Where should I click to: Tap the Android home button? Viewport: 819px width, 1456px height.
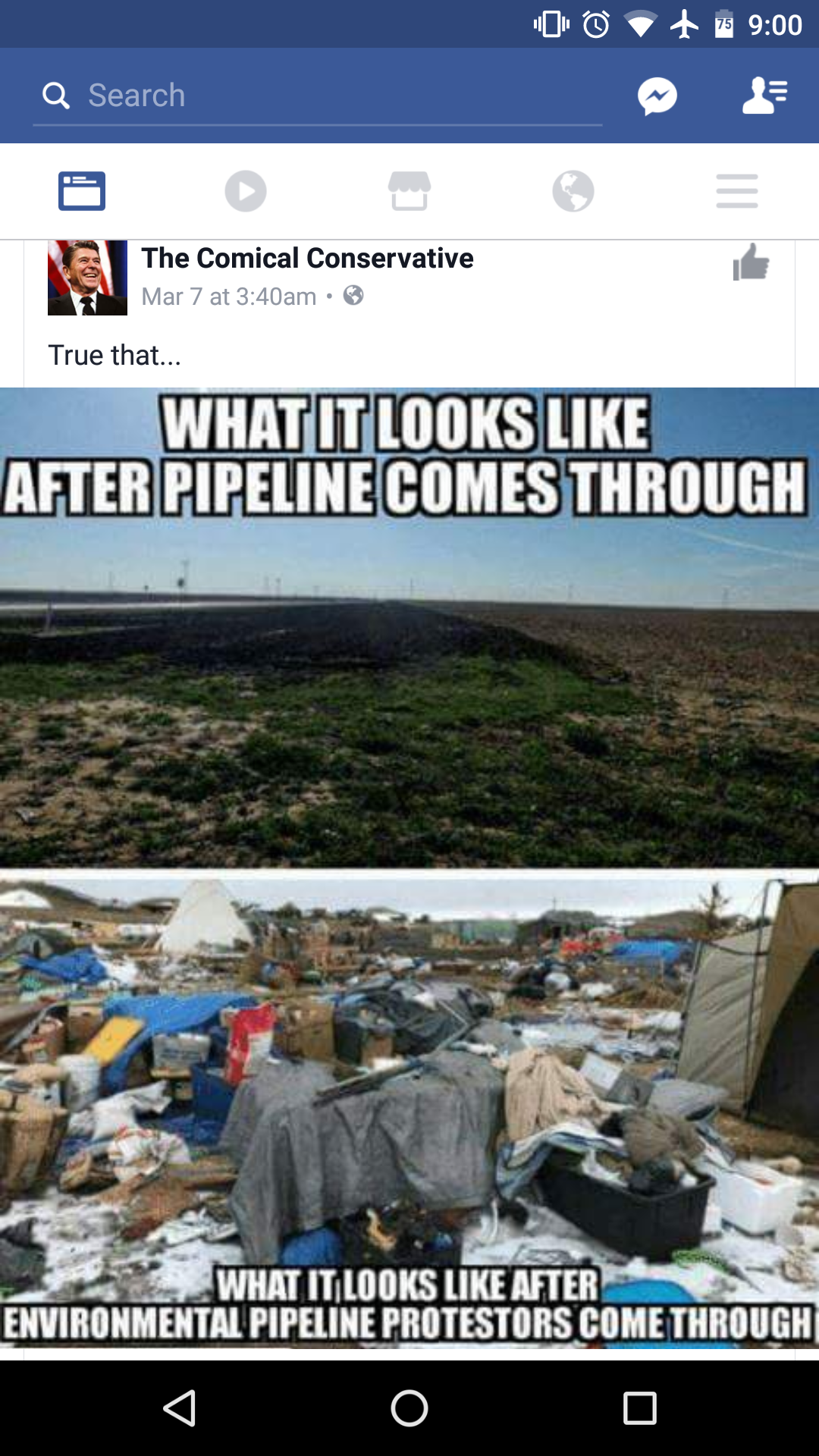[x=409, y=1408]
